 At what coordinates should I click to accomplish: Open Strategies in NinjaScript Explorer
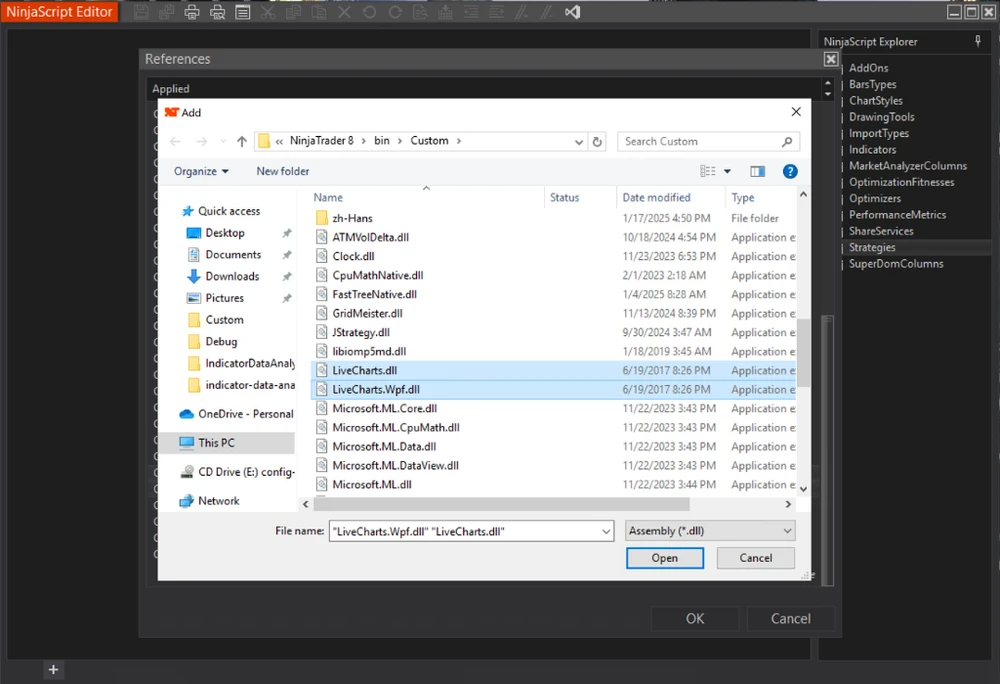872,248
